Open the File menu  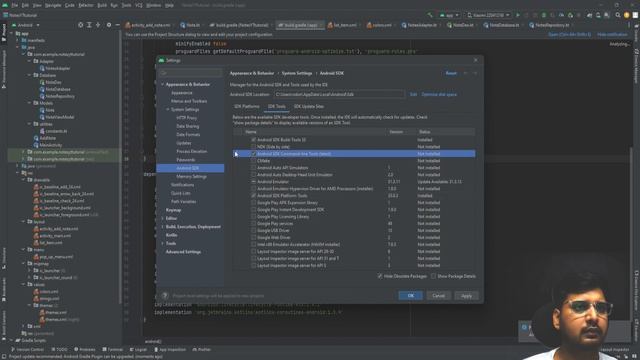[x=15, y=5]
